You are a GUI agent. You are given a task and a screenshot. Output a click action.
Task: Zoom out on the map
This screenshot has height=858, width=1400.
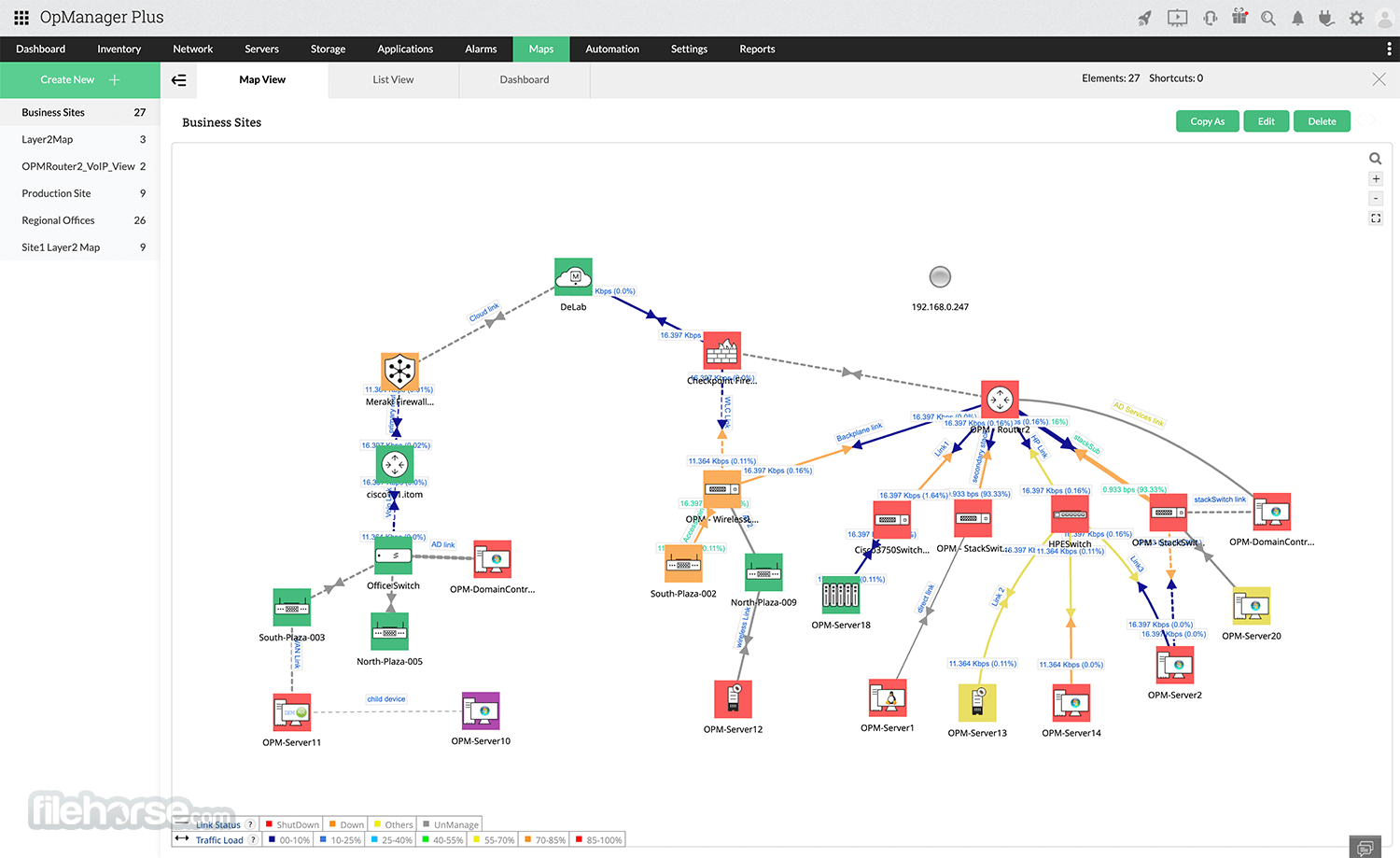pyautogui.click(x=1376, y=199)
